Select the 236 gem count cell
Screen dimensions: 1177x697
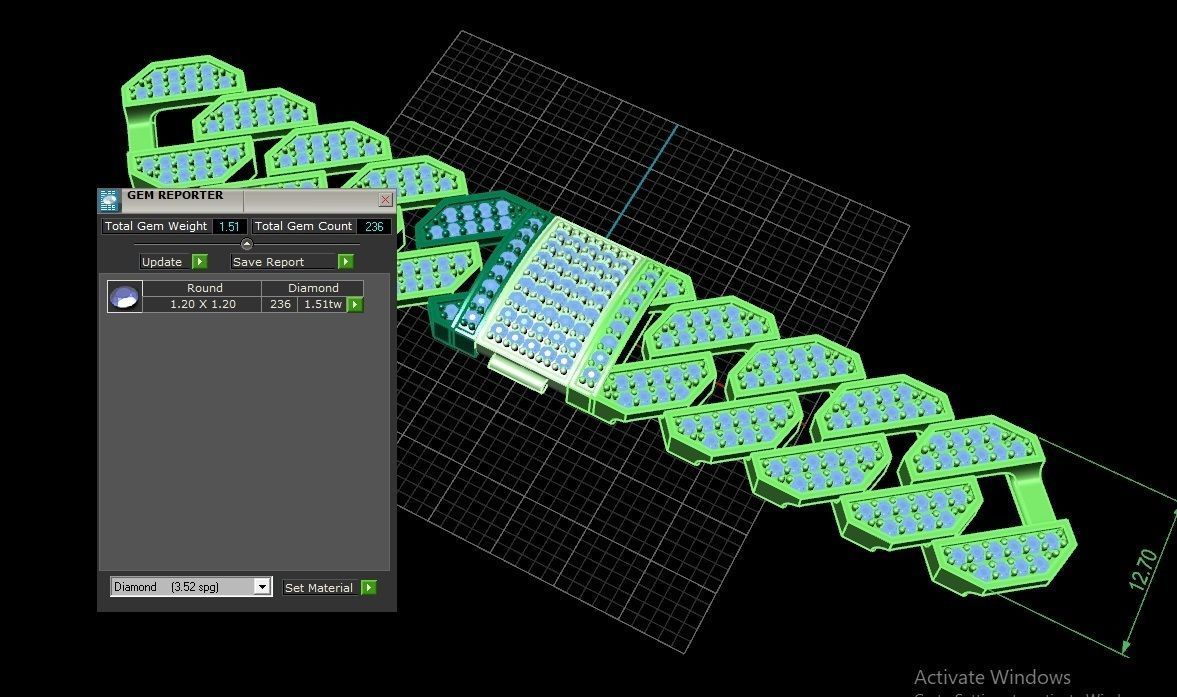click(x=280, y=304)
